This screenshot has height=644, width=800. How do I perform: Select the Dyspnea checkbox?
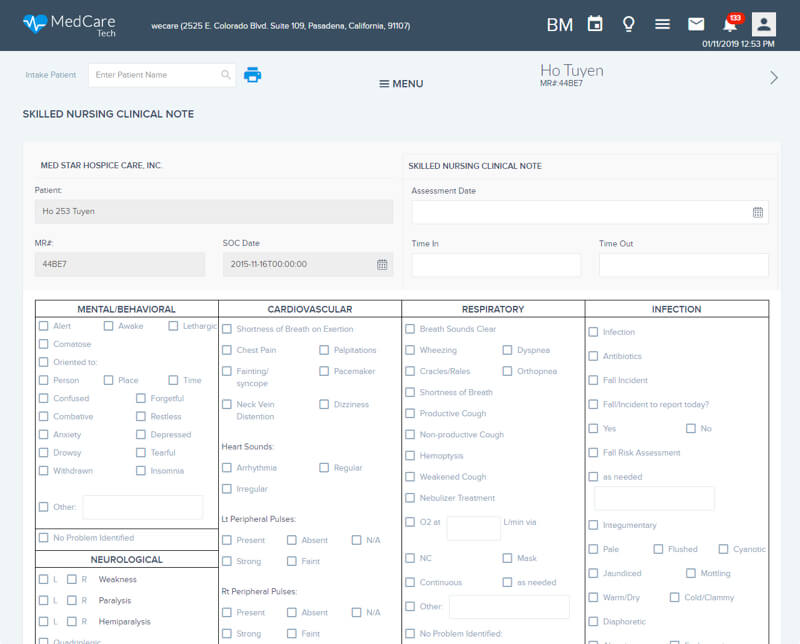(x=507, y=350)
